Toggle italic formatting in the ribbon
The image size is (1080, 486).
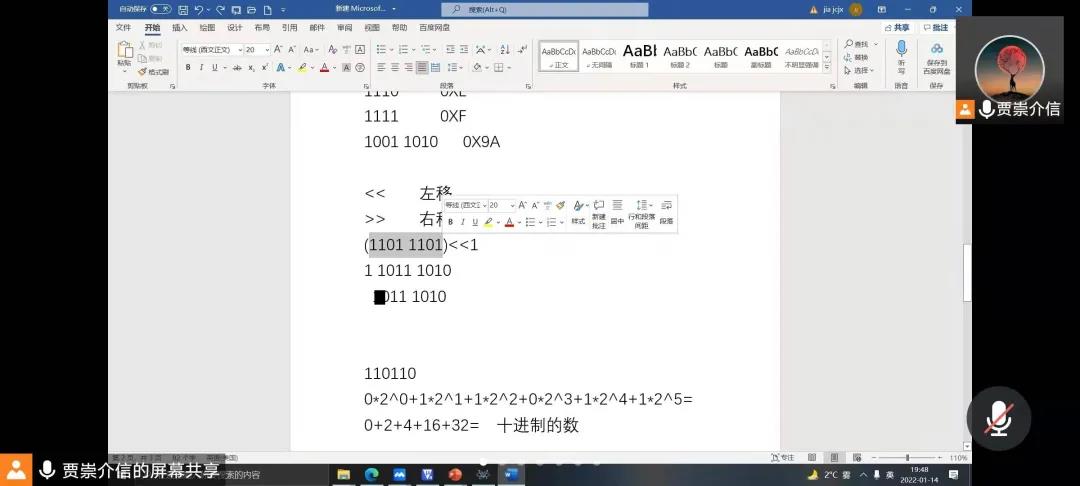pyautogui.click(x=201, y=68)
